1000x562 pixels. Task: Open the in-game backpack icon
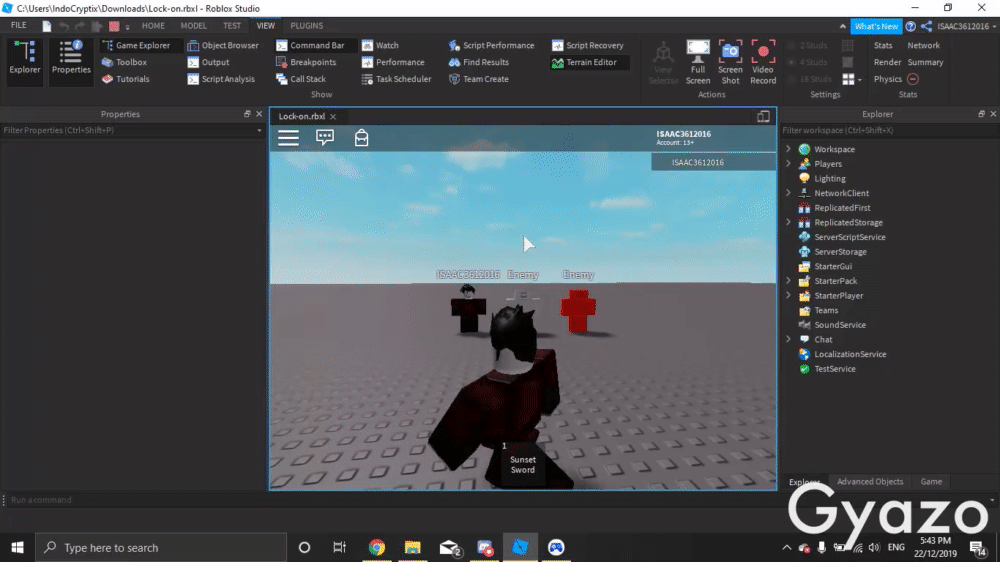[x=362, y=138]
